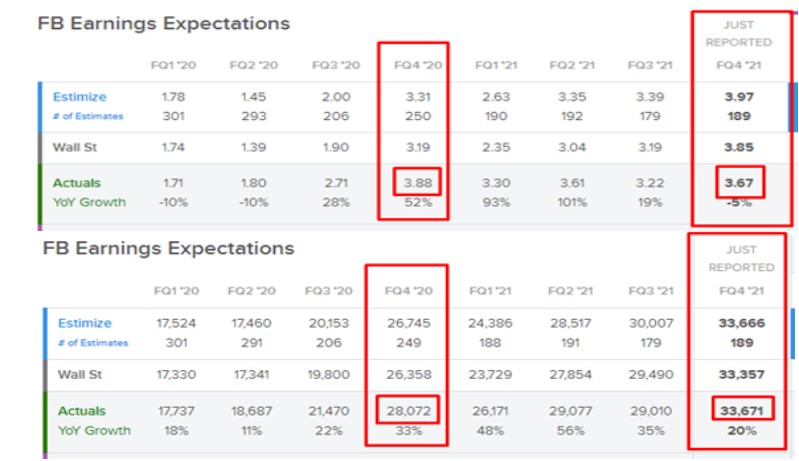Select the Wall St row in revenue table
Image resolution: width=799 pixels, height=461 pixels.
pos(417,375)
